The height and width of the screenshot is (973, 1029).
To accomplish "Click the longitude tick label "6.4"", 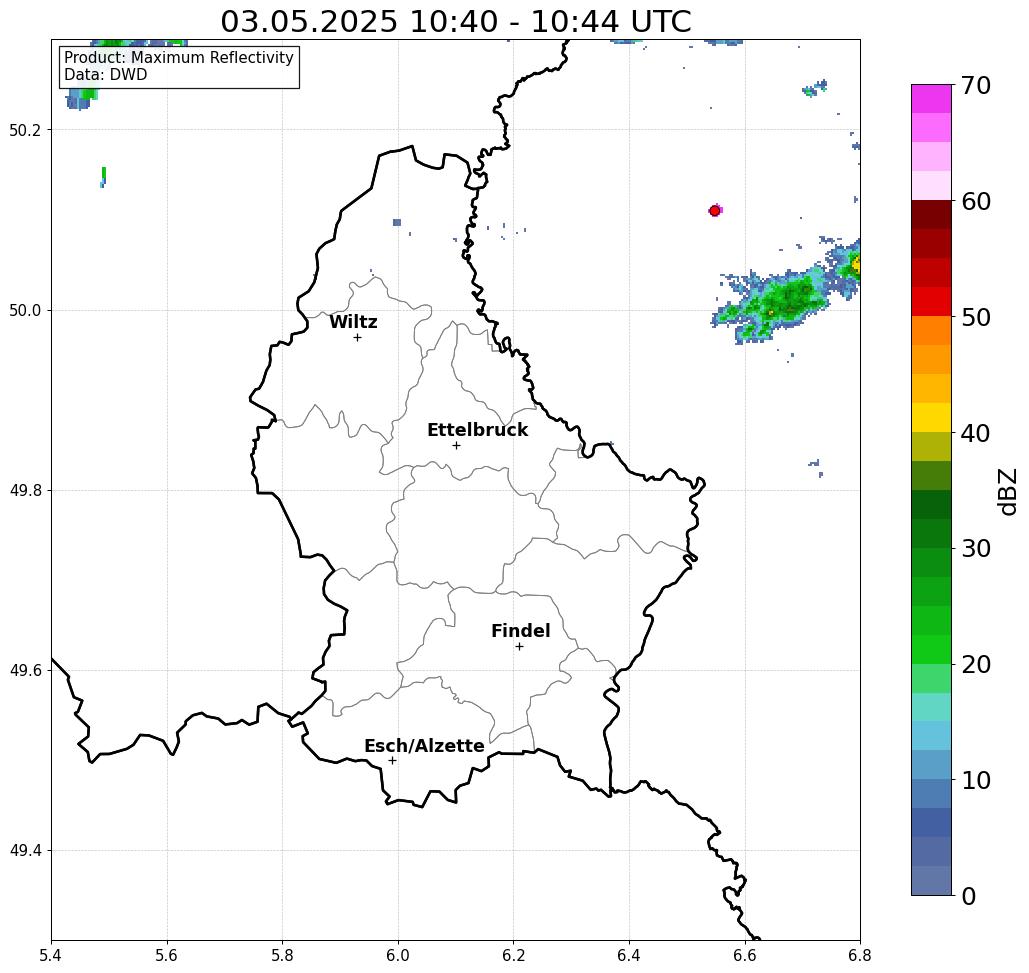I will pyautogui.click(x=629, y=955).
